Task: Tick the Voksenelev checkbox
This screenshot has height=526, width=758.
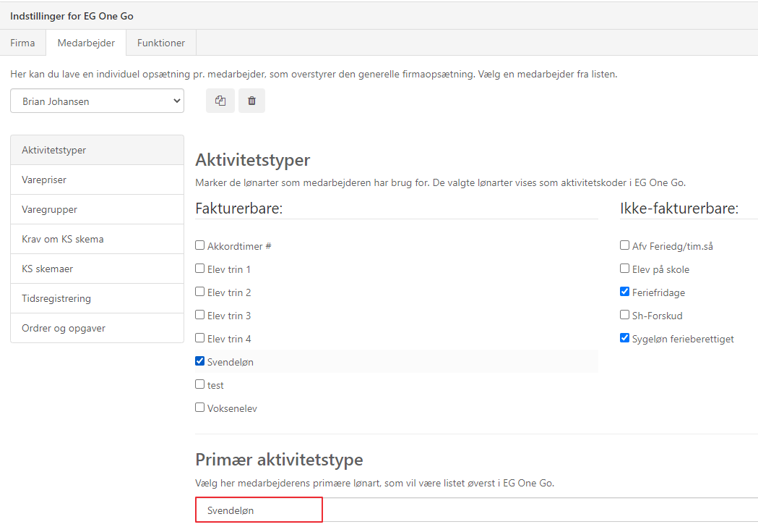Action: tap(200, 408)
